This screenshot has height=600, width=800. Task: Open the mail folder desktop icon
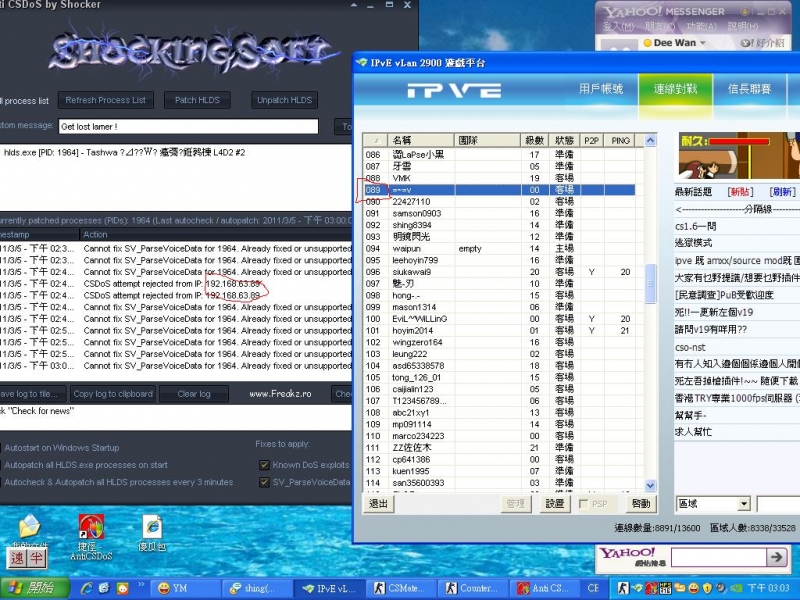[x=29, y=526]
